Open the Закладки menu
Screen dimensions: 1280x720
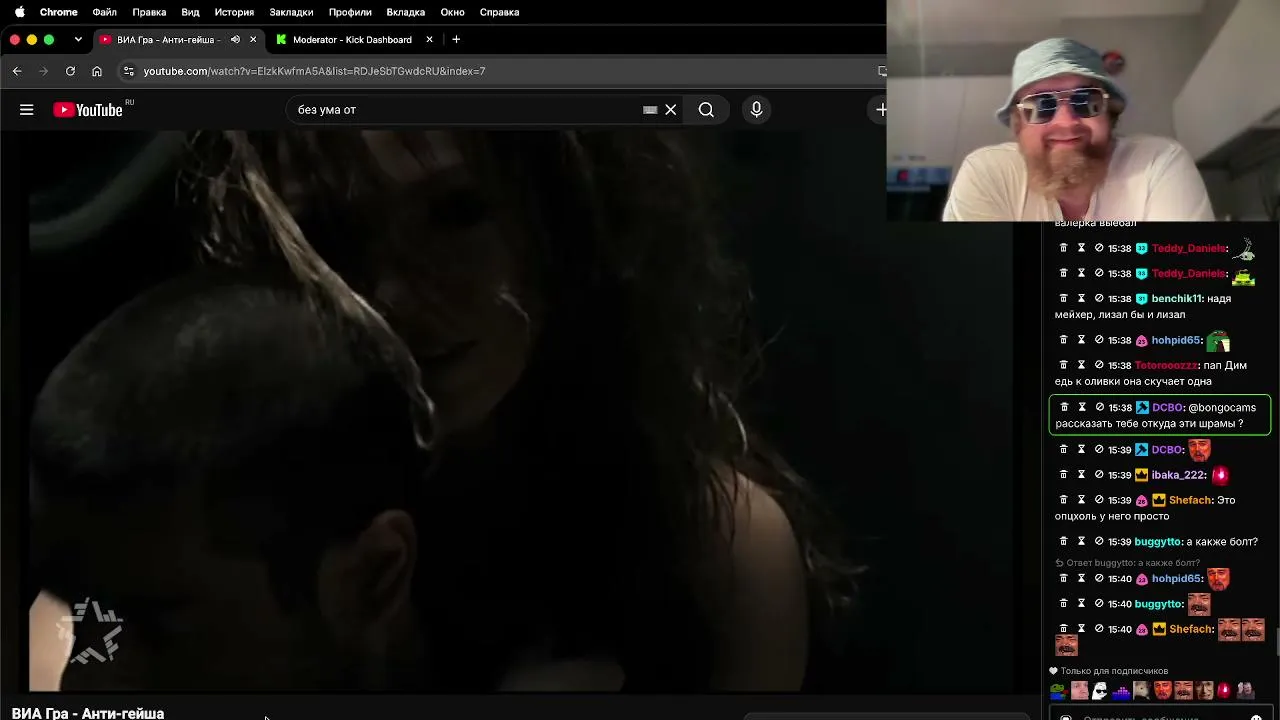pos(291,12)
